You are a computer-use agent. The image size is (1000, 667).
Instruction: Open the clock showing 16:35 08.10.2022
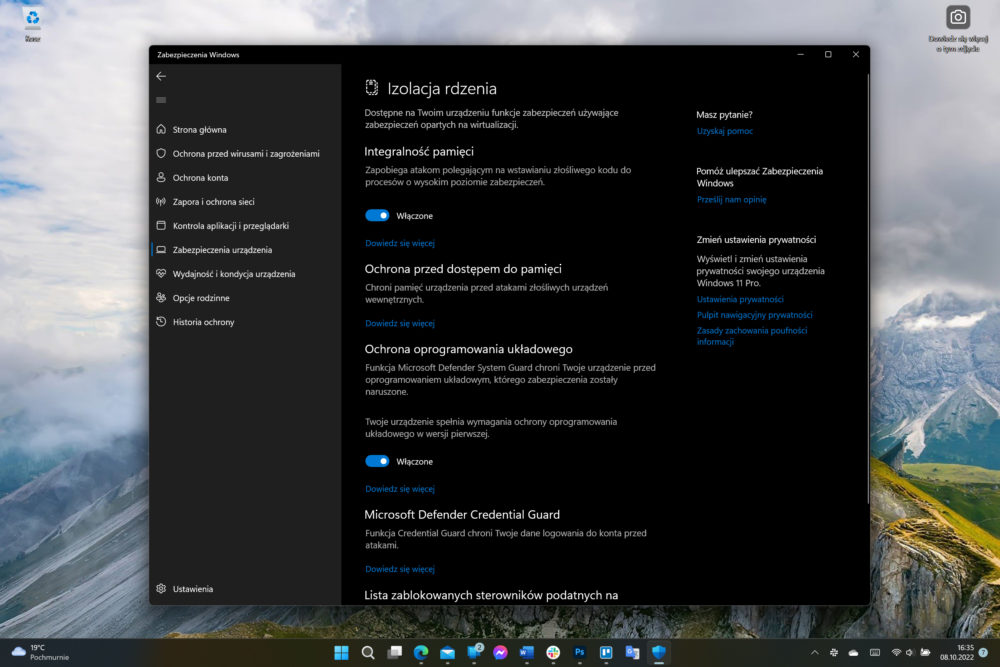tap(956, 652)
